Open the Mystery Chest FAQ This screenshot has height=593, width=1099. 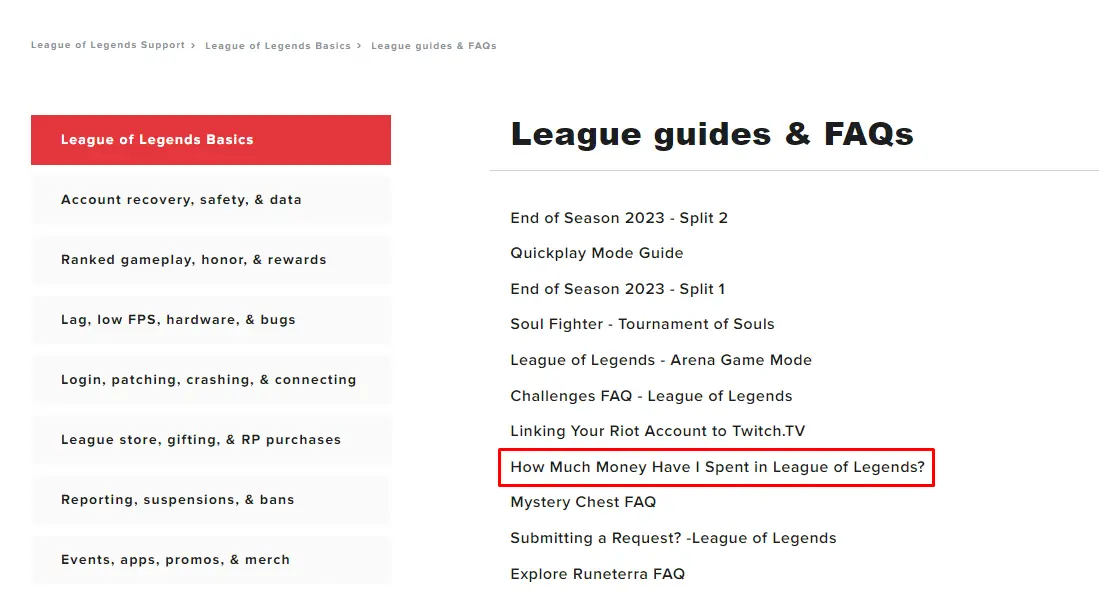[583, 502]
